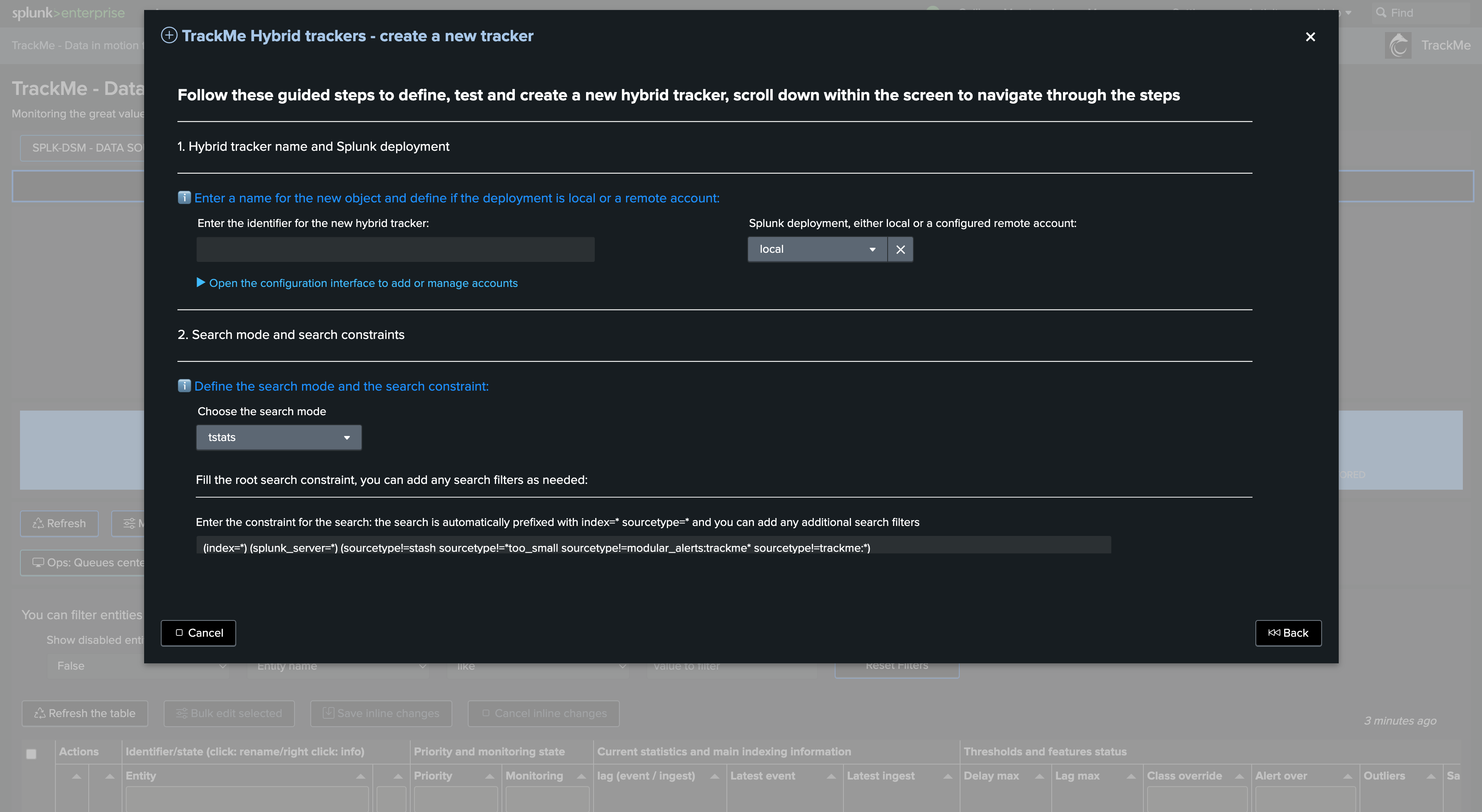Open the tstats search mode dropdown
The height and width of the screenshot is (812, 1482).
coord(279,438)
